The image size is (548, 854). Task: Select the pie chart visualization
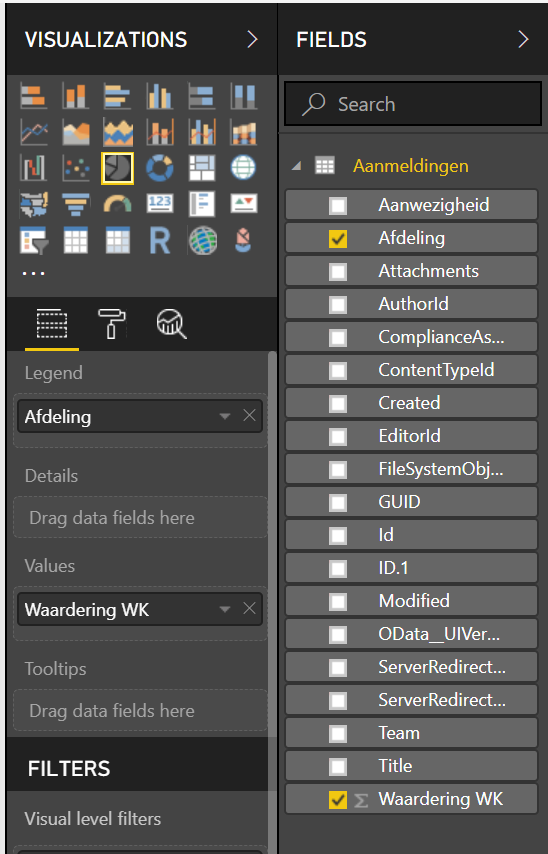tap(117, 168)
